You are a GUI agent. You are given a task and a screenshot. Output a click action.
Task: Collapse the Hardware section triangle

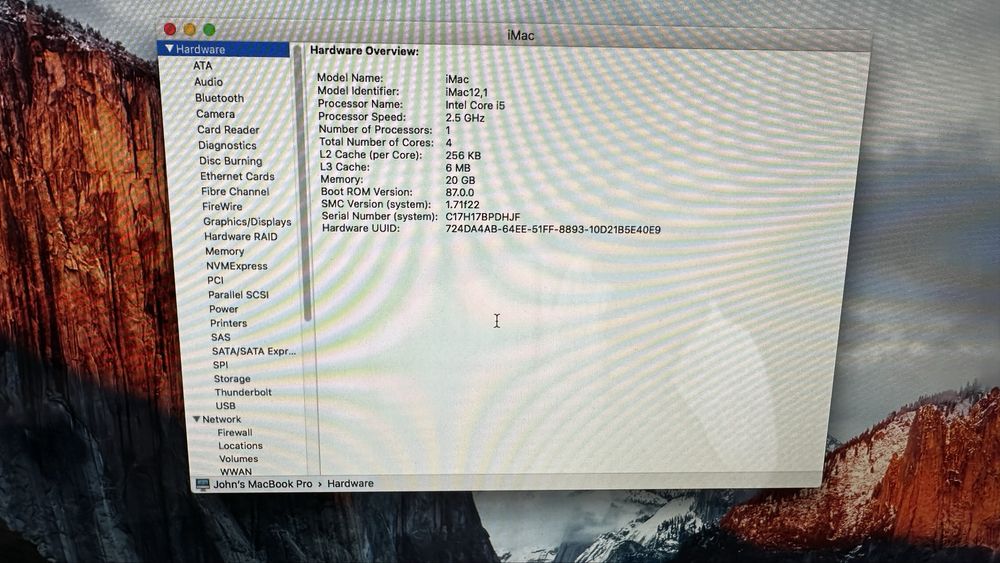coord(169,48)
